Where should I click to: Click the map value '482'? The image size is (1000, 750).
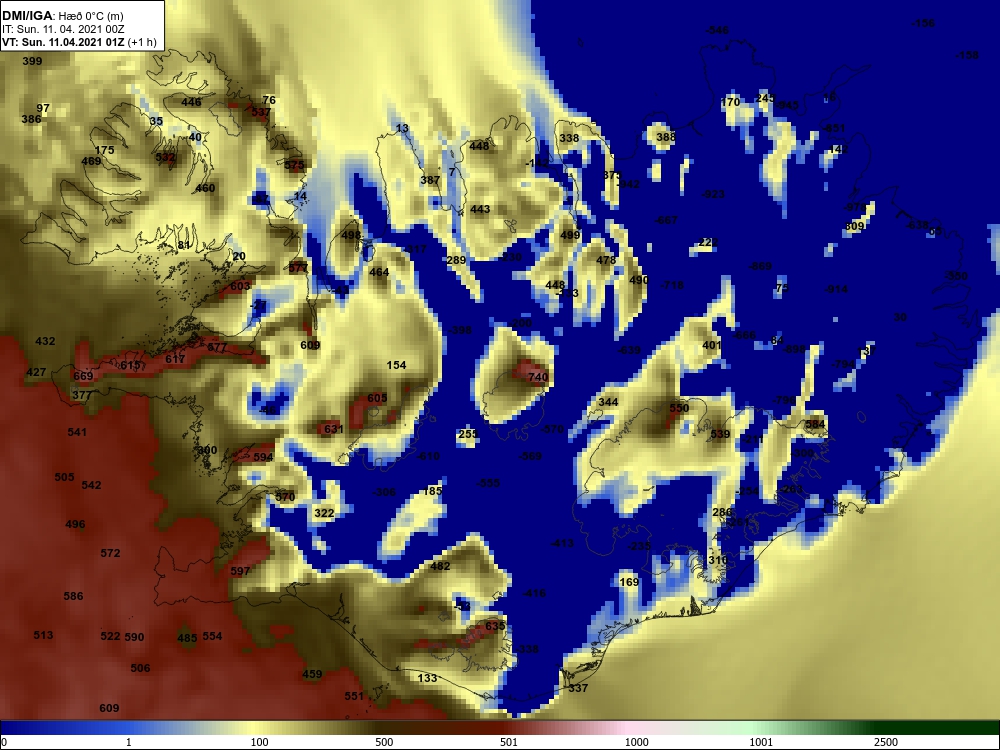(x=440, y=566)
